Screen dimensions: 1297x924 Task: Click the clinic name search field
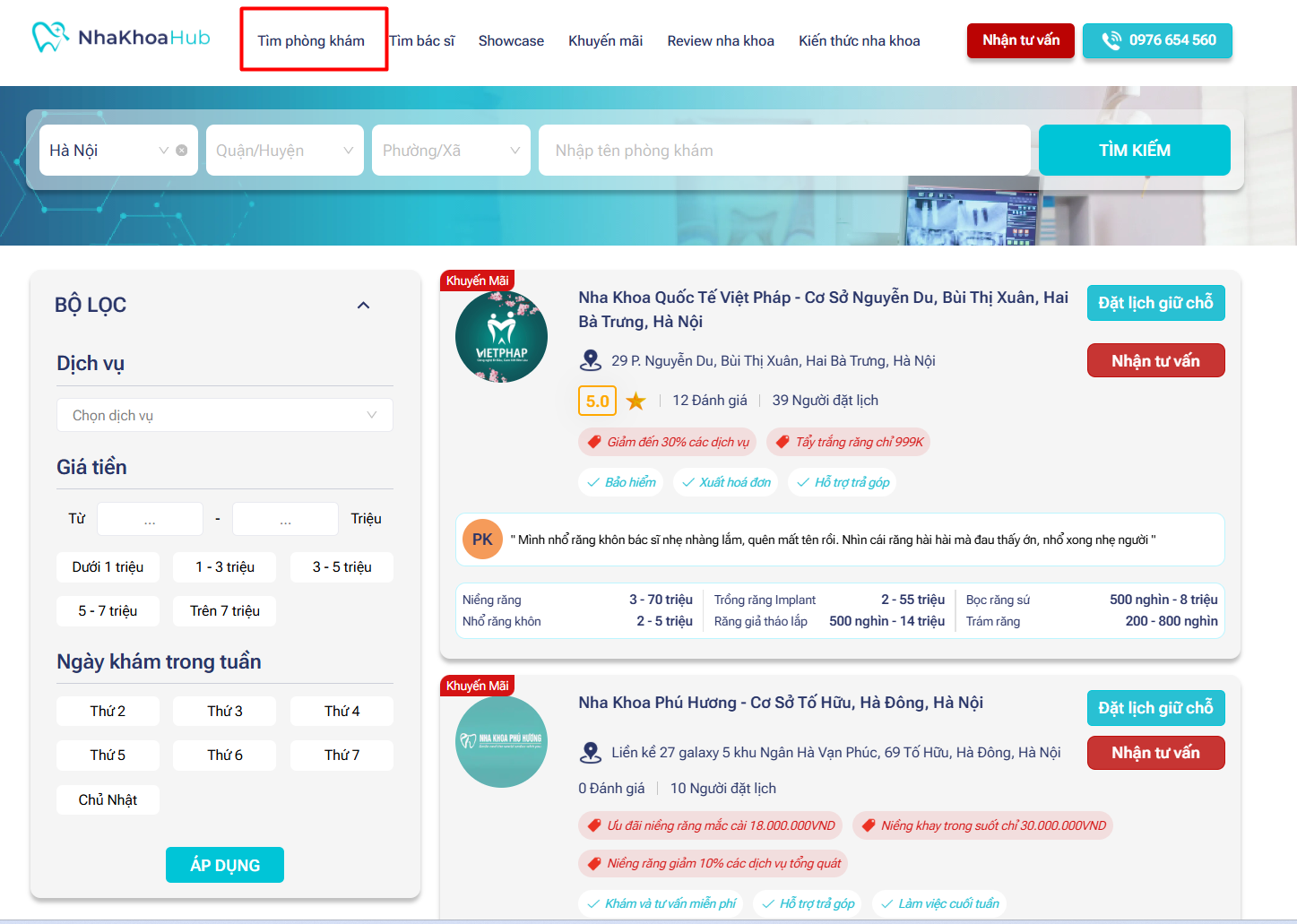[x=783, y=151]
